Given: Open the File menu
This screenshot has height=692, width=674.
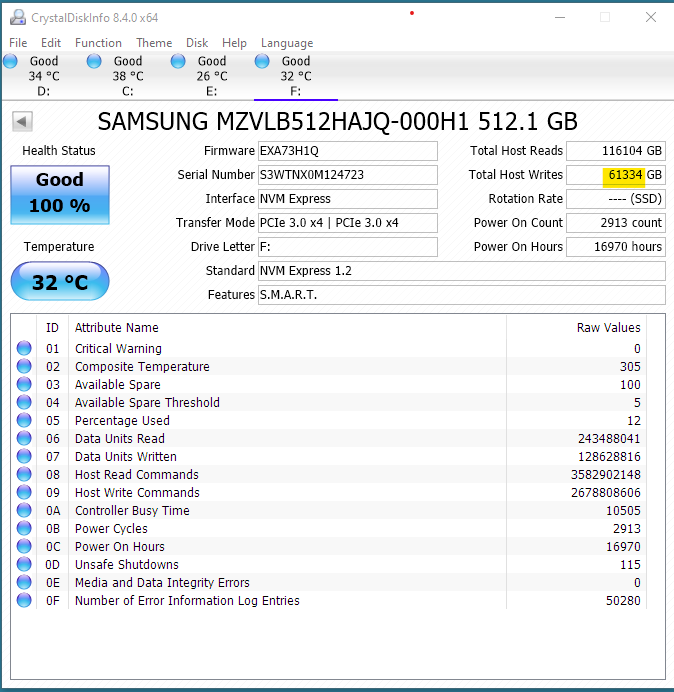Looking at the screenshot, I should coord(18,43).
